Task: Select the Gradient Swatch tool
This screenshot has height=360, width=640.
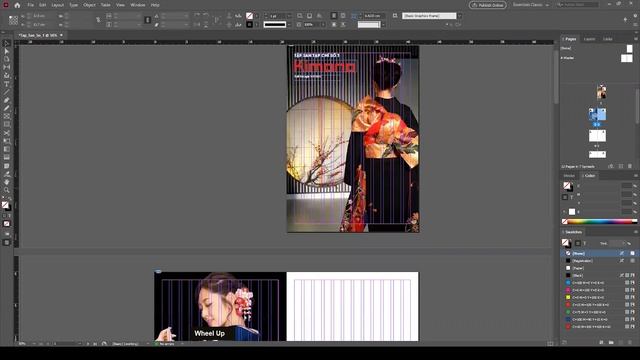Action: 7,149
